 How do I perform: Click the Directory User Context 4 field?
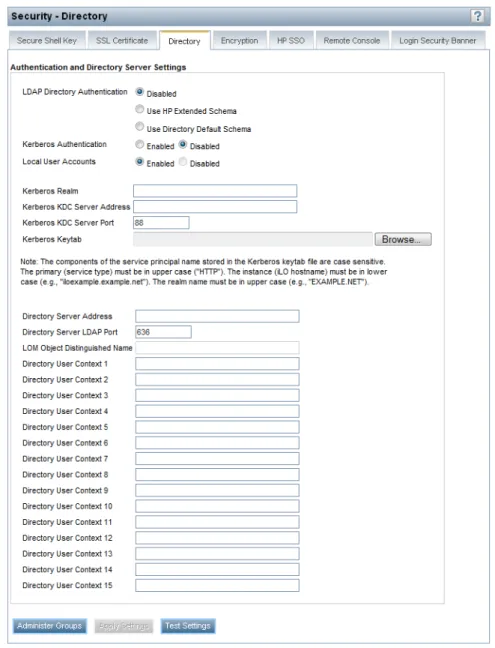pyautogui.click(x=217, y=411)
